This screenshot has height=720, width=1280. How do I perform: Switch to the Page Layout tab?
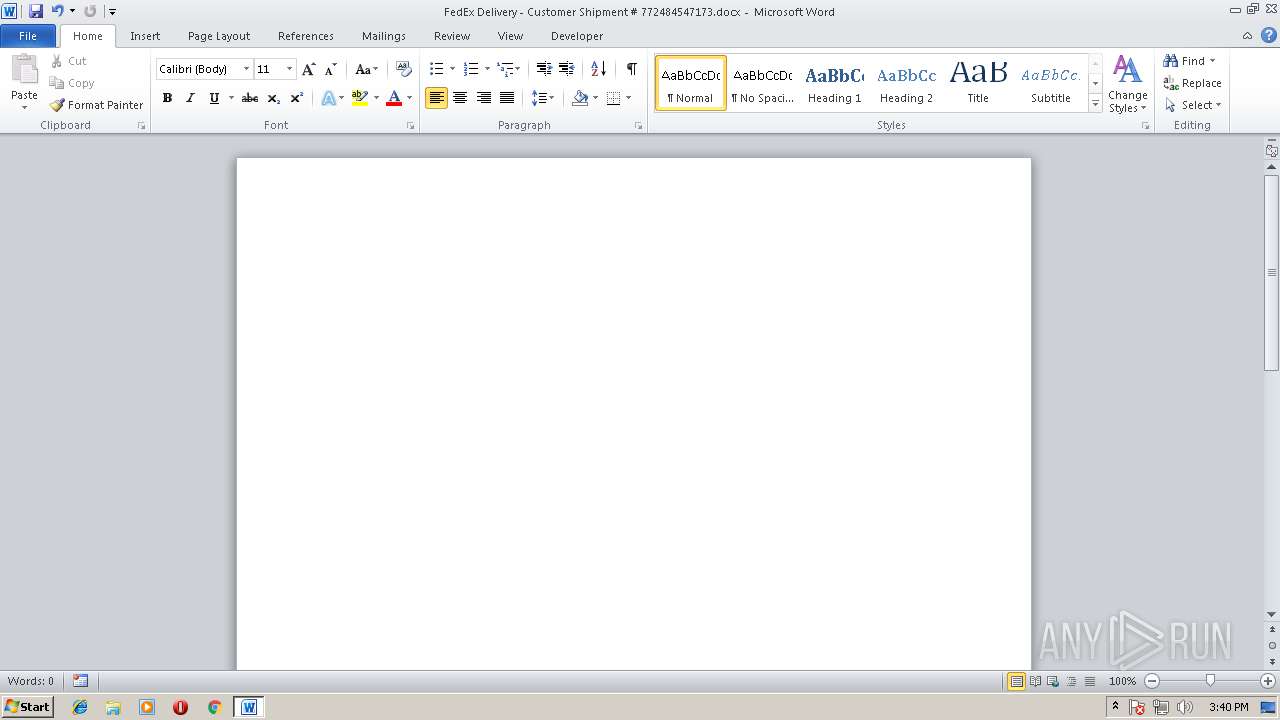(x=219, y=36)
